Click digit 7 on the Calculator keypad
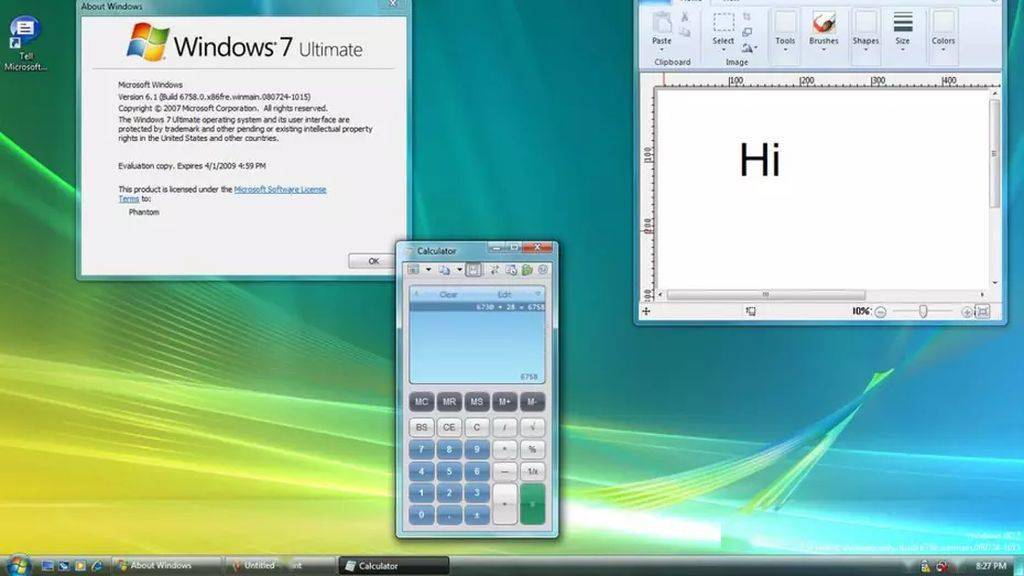Viewport: 1024px width, 576px height. (421, 449)
